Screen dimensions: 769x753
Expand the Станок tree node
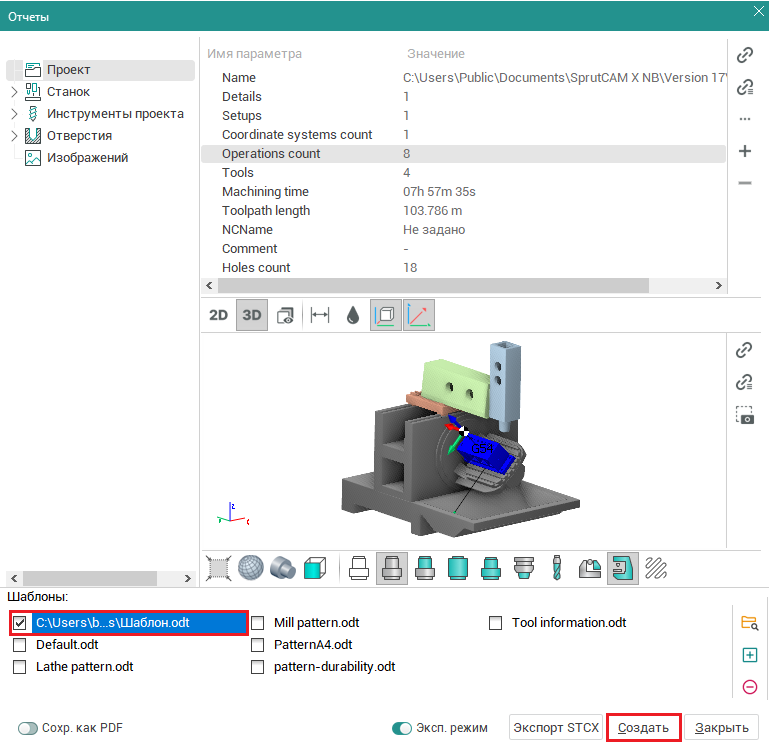click(x=14, y=92)
